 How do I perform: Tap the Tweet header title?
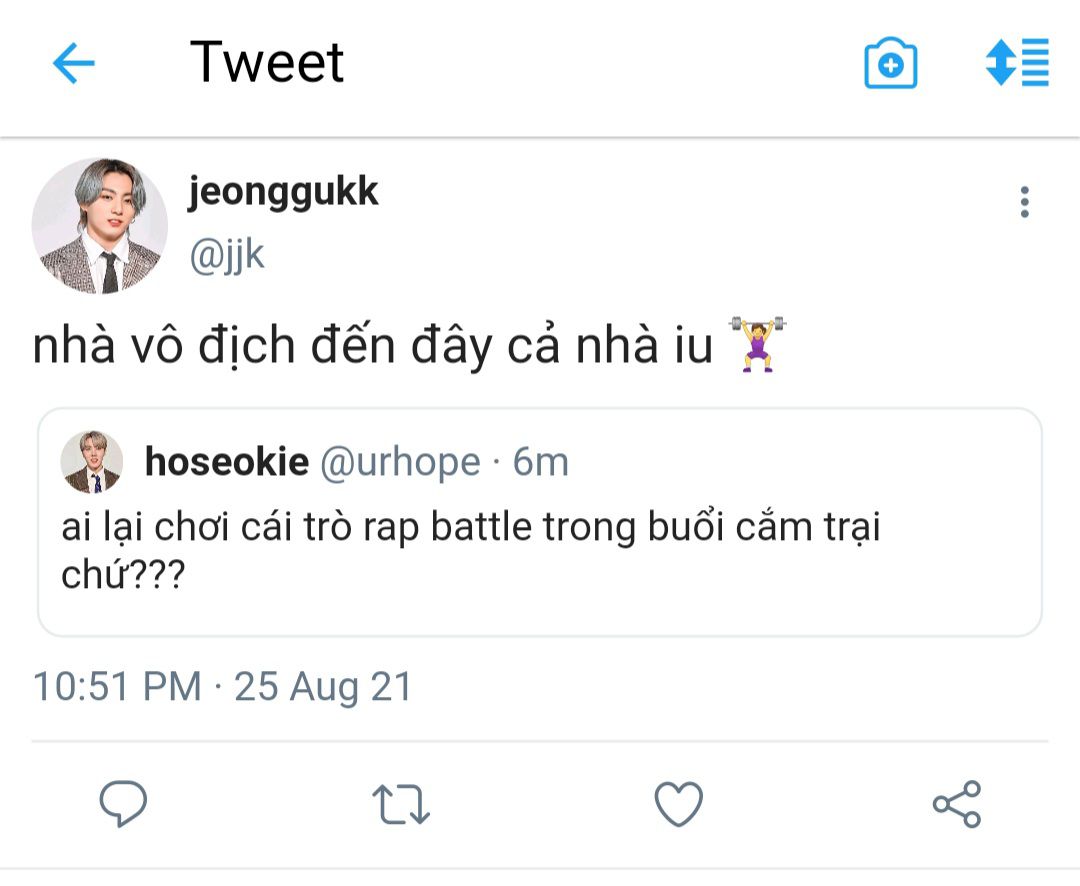point(267,62)
